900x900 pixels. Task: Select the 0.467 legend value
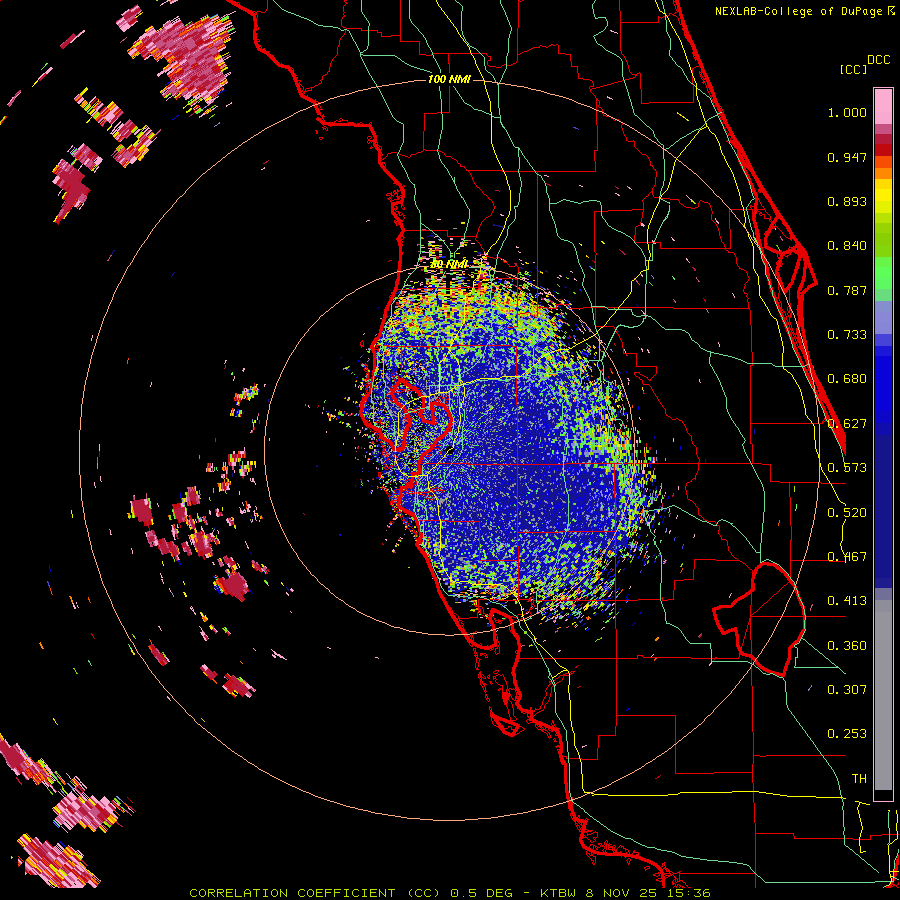[x=847, y=557]
